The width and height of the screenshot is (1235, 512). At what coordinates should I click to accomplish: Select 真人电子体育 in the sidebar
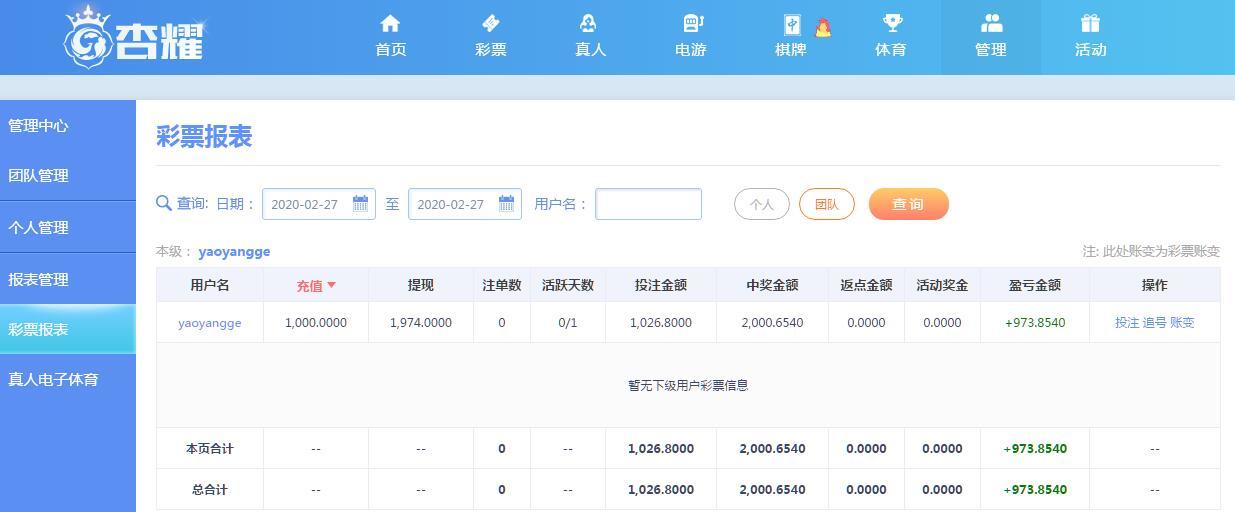[x=68, y=379]
